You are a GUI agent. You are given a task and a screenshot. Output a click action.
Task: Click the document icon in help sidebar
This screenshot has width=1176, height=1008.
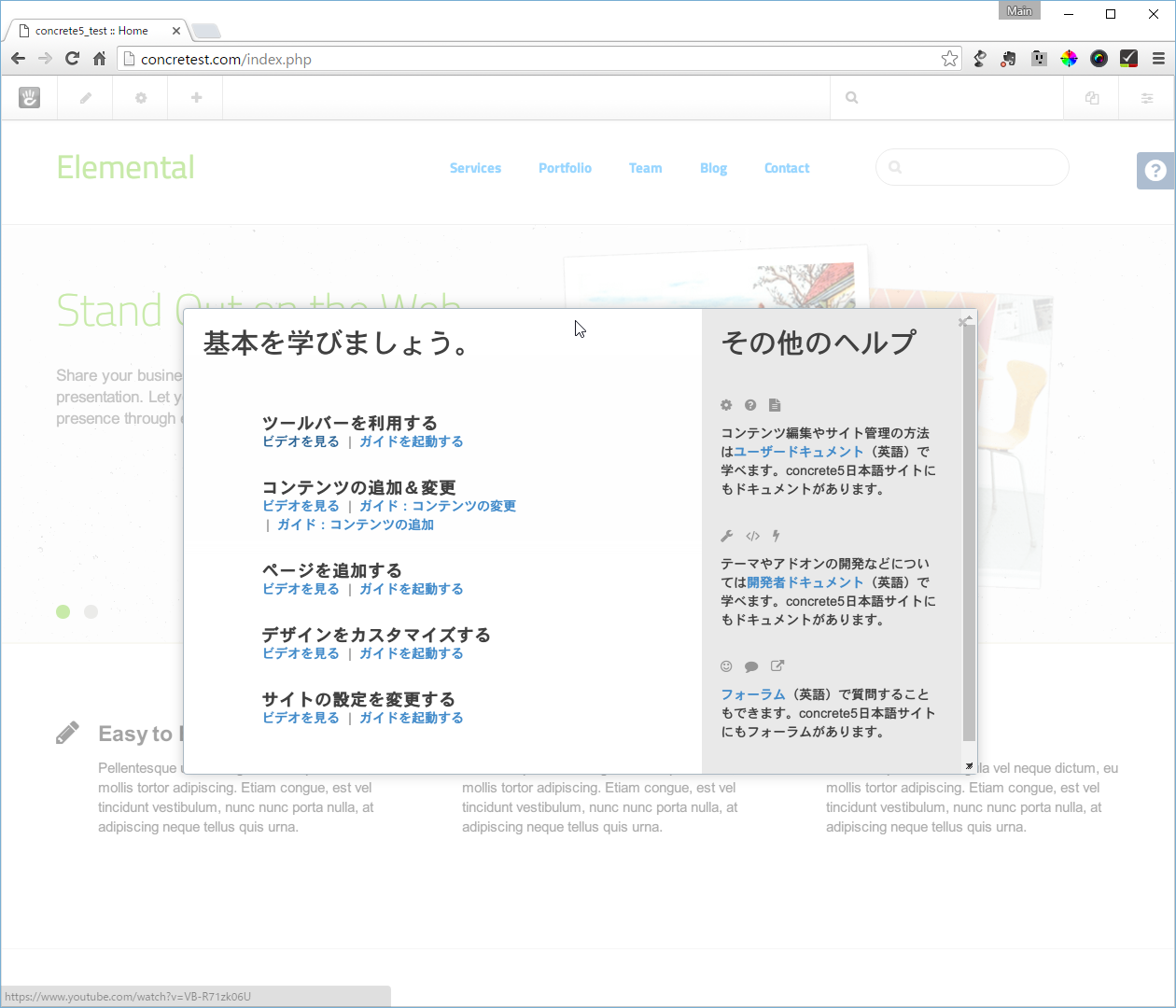tap(775, 405)
